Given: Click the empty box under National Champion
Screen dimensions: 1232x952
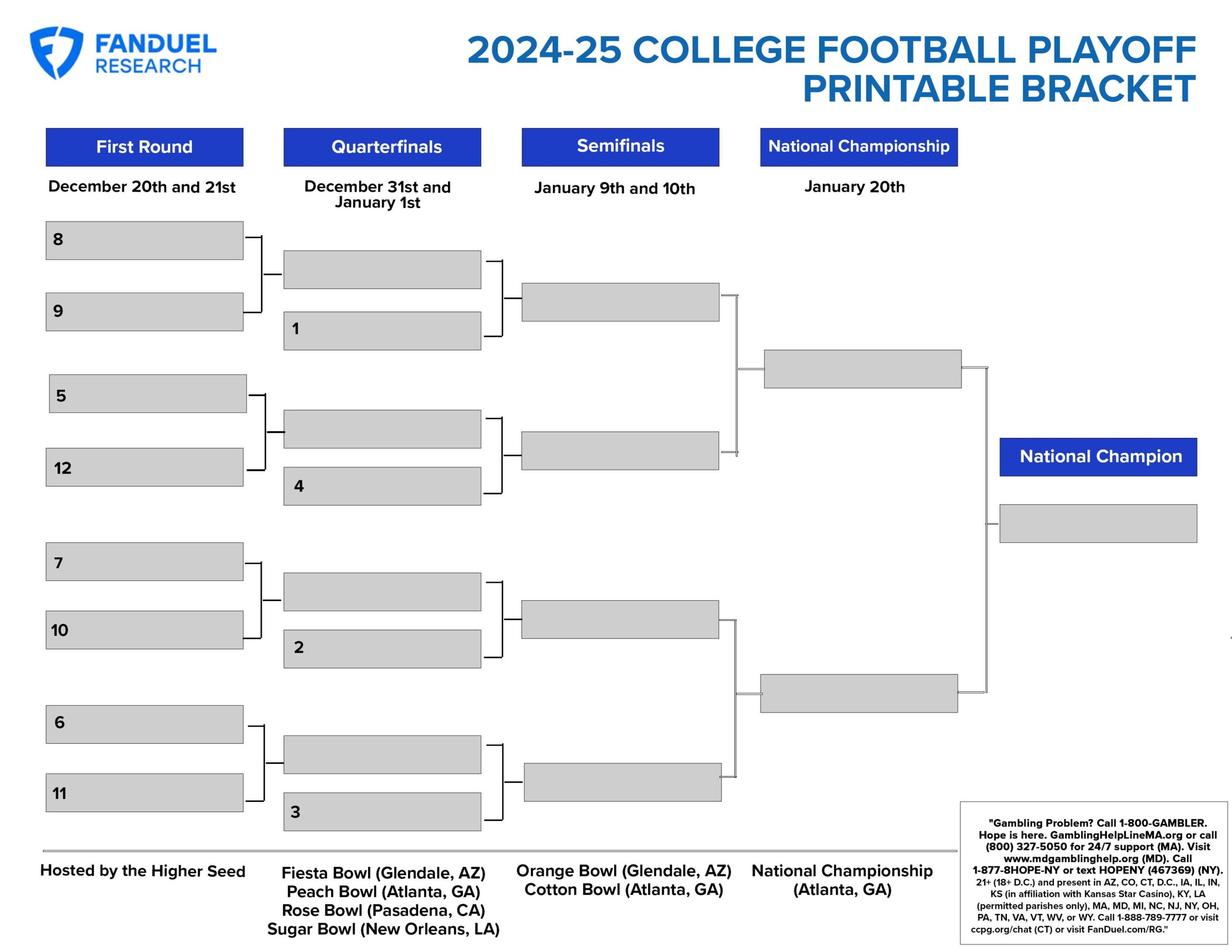Looking at the screenshot, I should 1098,523.
